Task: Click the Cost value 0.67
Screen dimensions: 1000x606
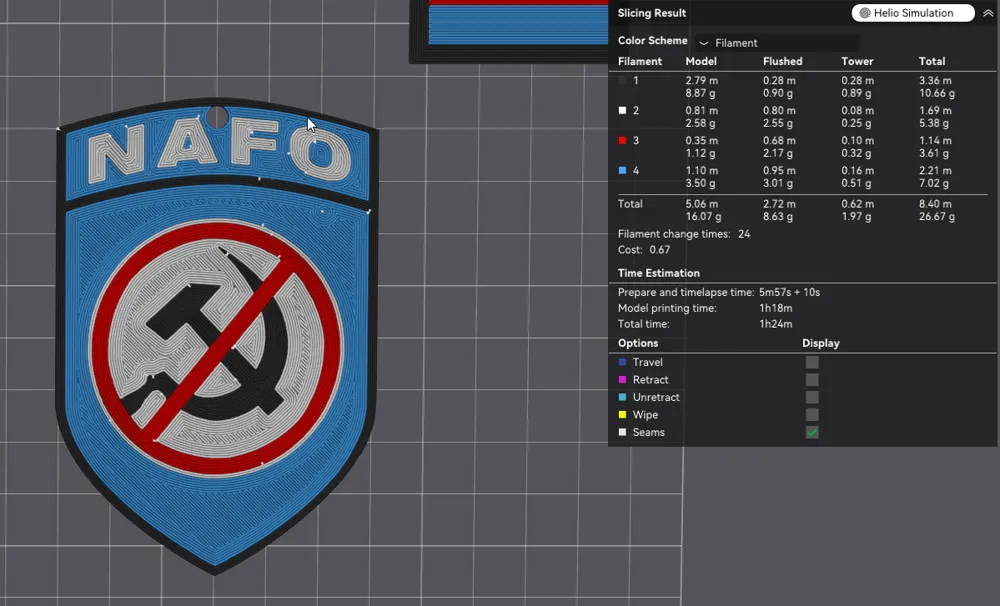Action: click(659, 250)
